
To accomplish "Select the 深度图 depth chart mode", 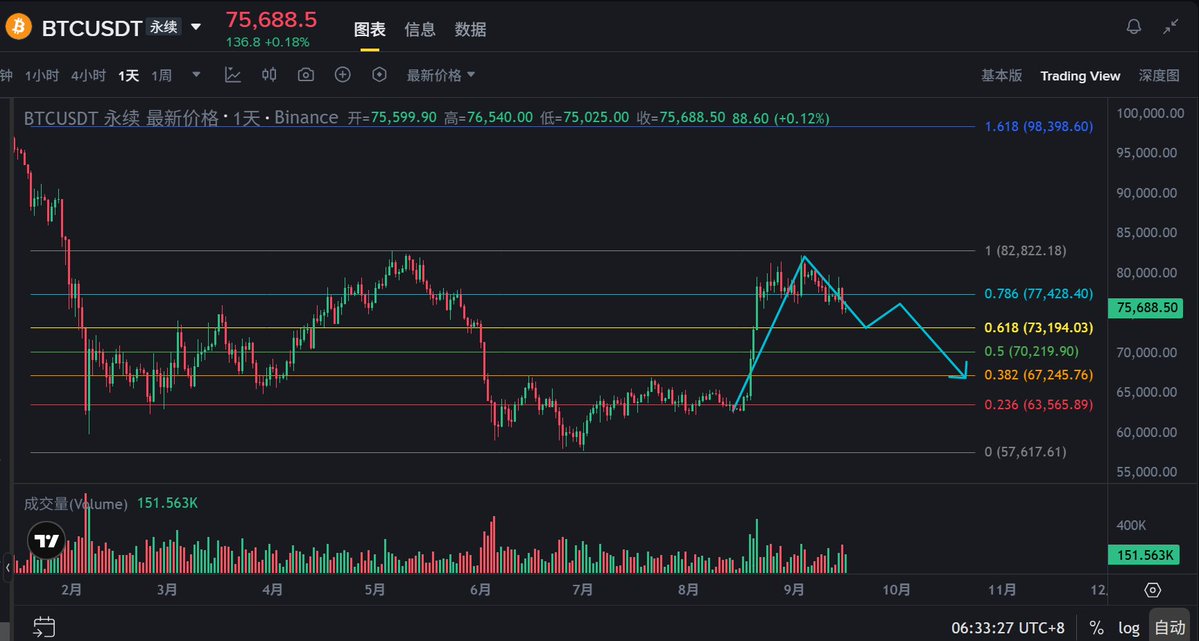I will pos(1158,75).
